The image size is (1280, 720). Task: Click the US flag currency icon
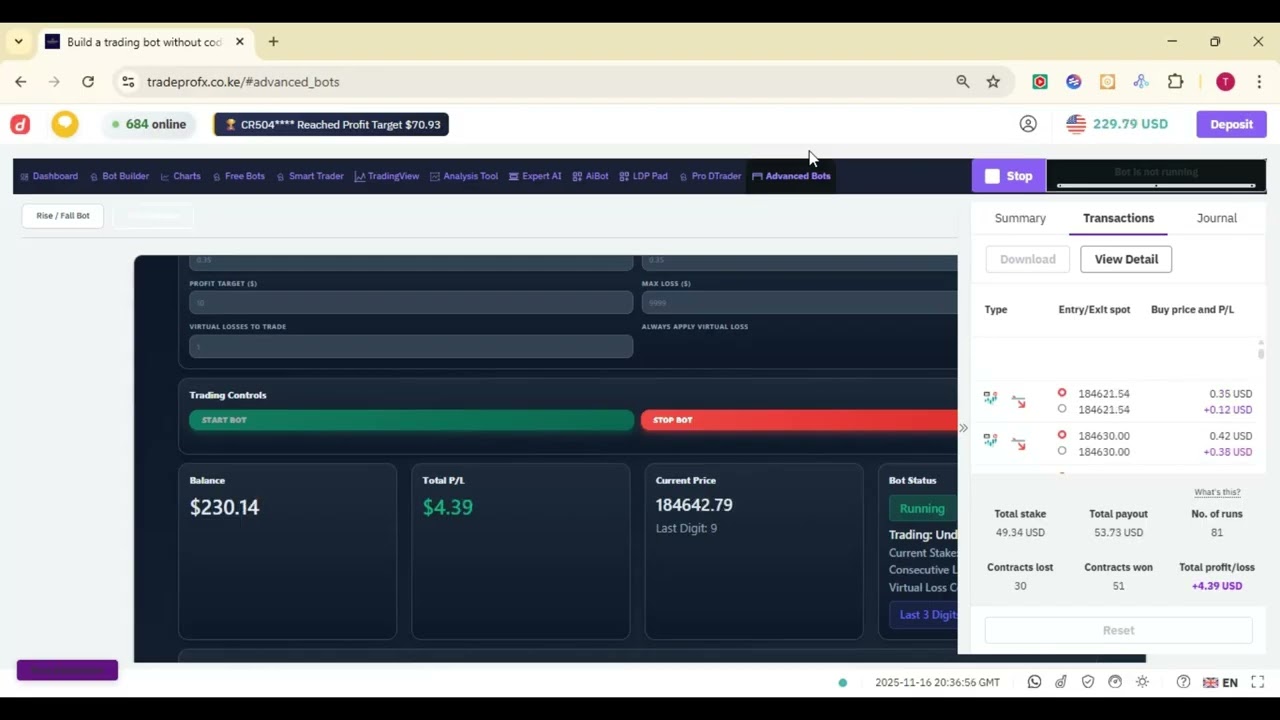pos(1076,124)
